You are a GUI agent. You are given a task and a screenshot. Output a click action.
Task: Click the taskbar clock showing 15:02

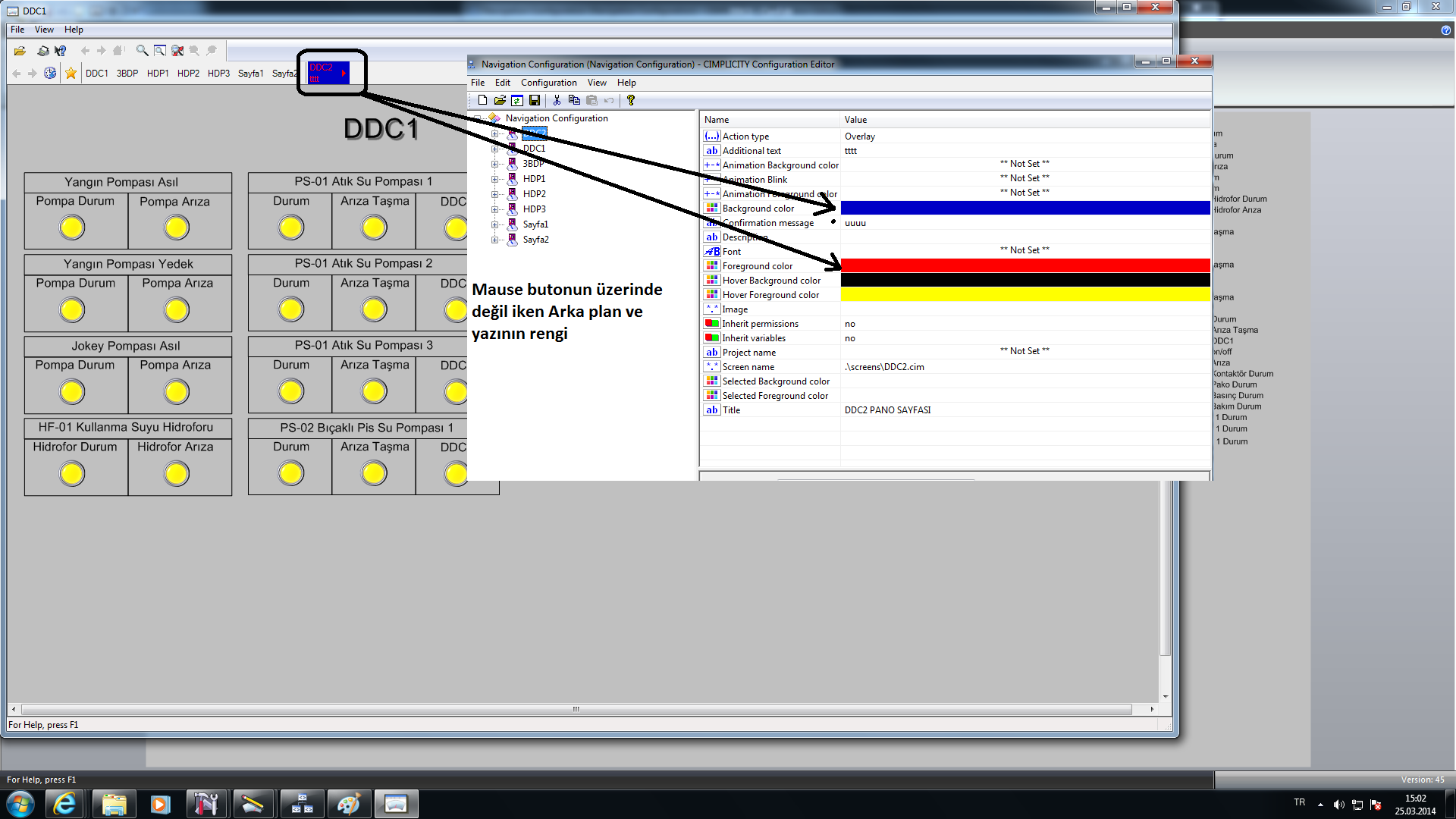1415,805
